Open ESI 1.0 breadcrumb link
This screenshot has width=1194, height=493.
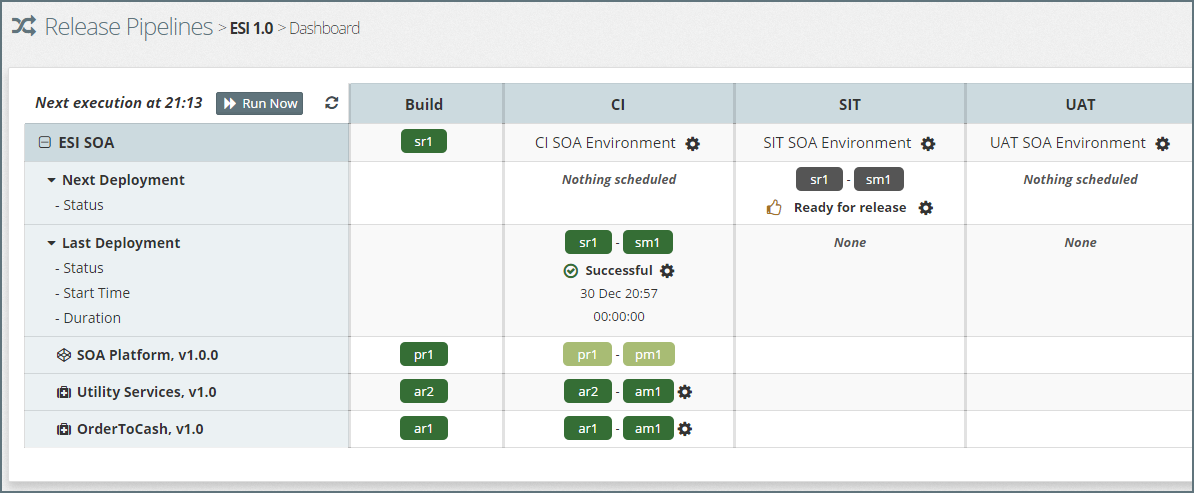tap(251, 28)
